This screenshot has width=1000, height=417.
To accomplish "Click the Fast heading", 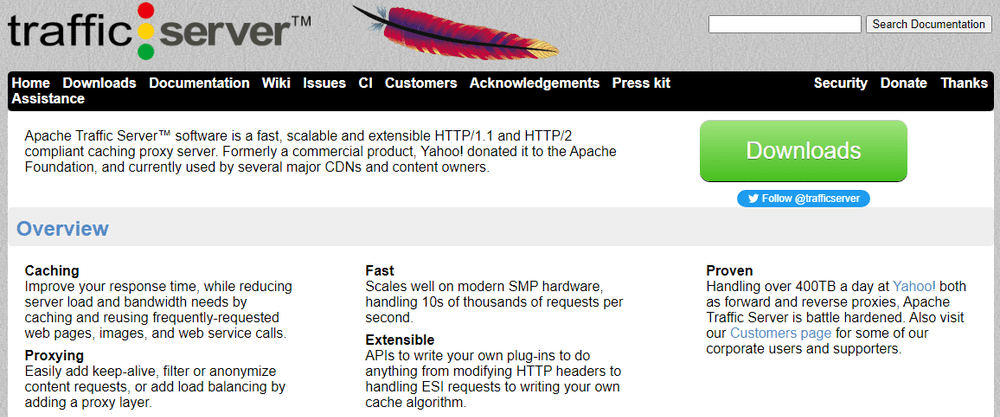I will 379,270.
